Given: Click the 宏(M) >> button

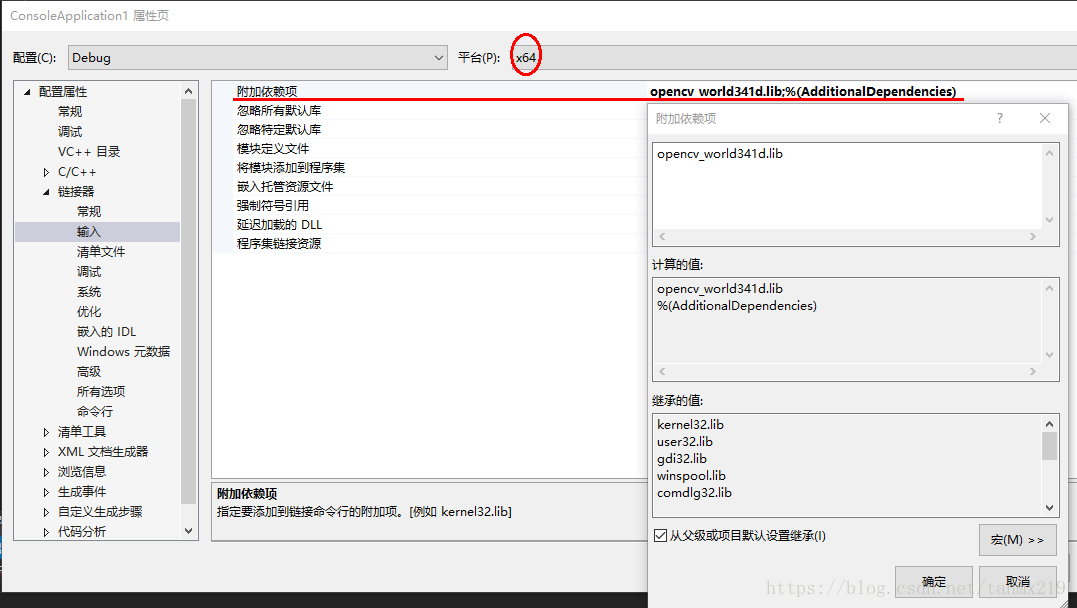Looking at the screenshot, I should (x=1017, y=540).
